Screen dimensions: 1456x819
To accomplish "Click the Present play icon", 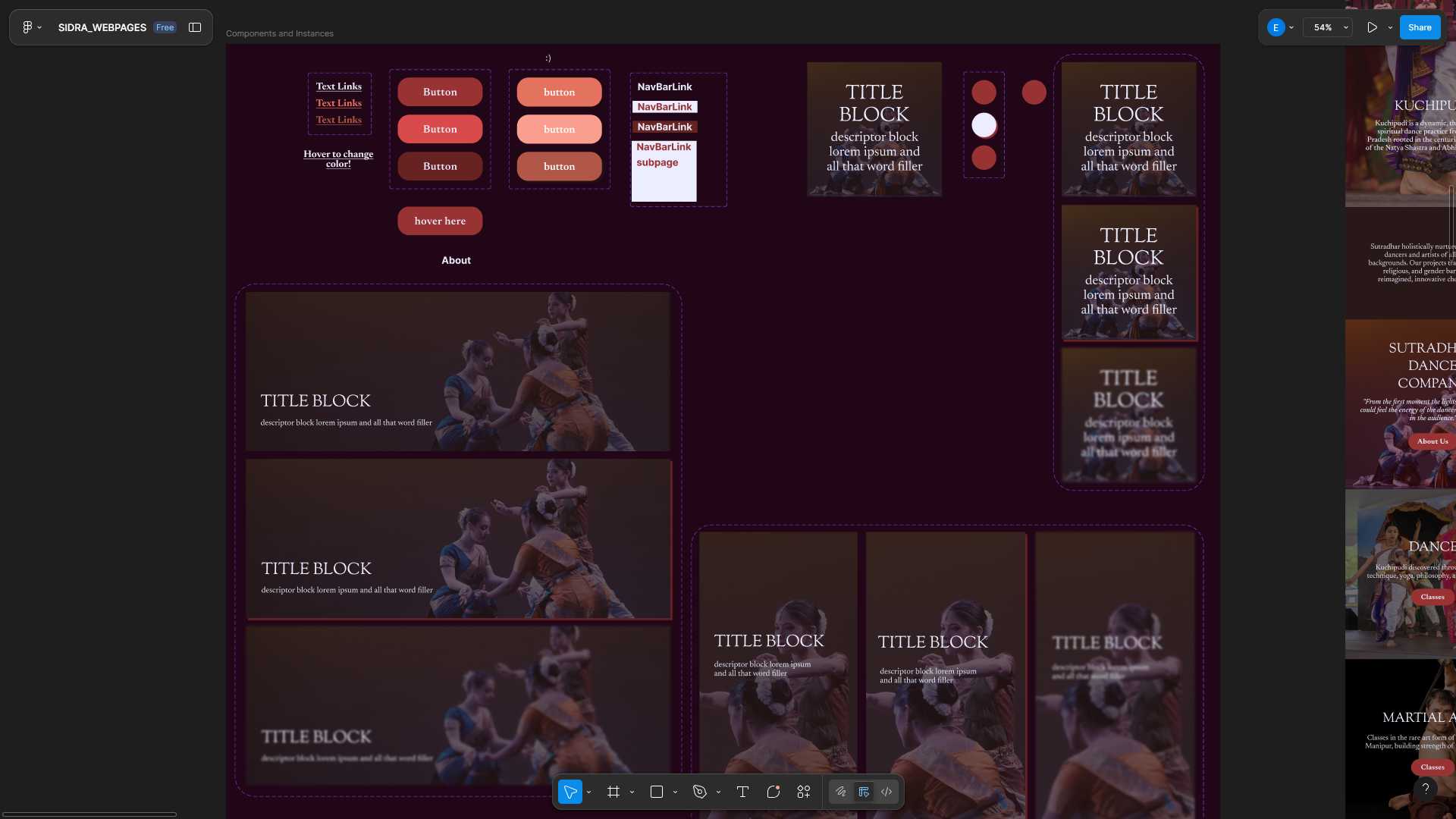I will coord(1372,27).
